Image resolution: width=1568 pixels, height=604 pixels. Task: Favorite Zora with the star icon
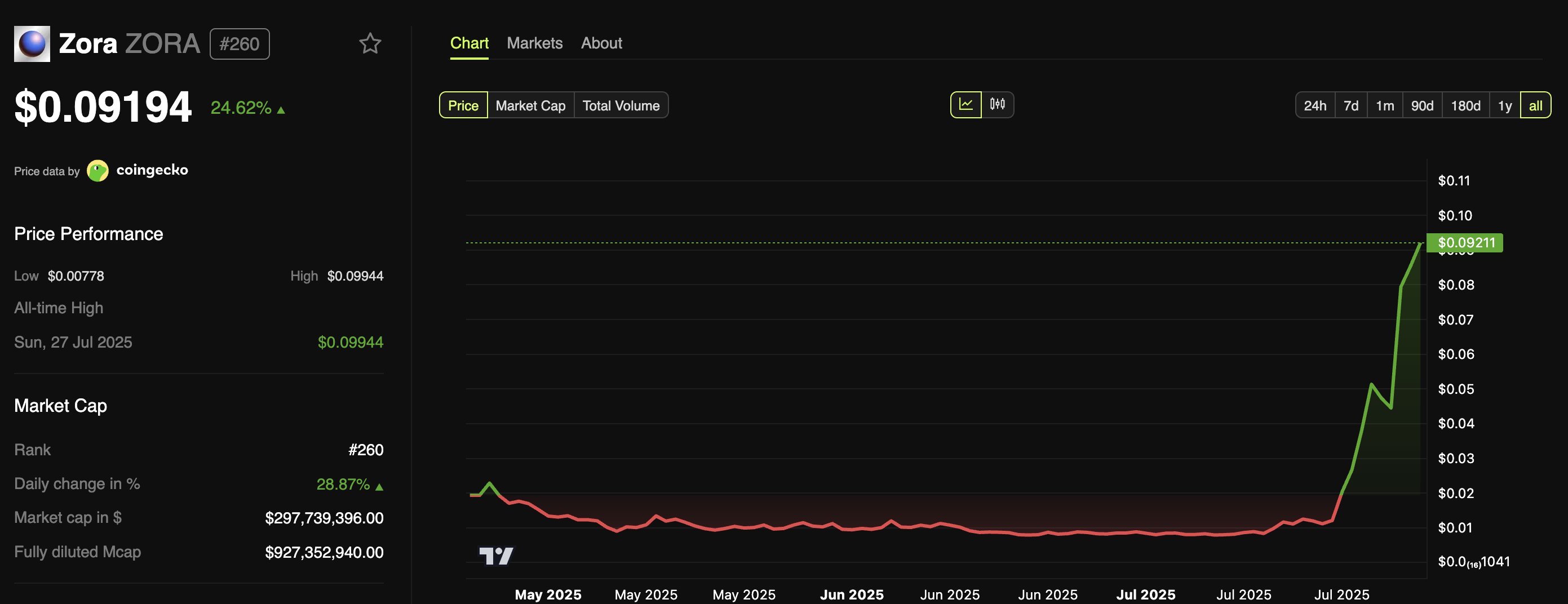point(370,44)
